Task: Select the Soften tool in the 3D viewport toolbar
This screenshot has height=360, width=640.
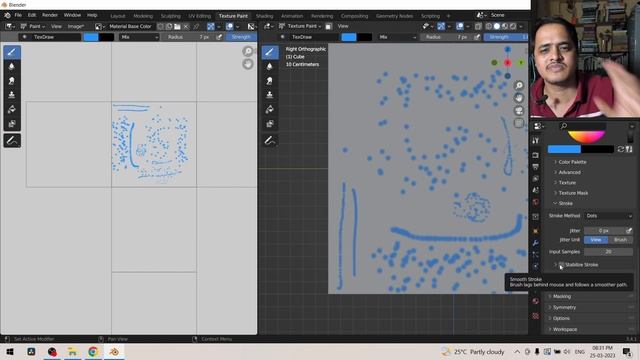Action: tap(269, 66)
